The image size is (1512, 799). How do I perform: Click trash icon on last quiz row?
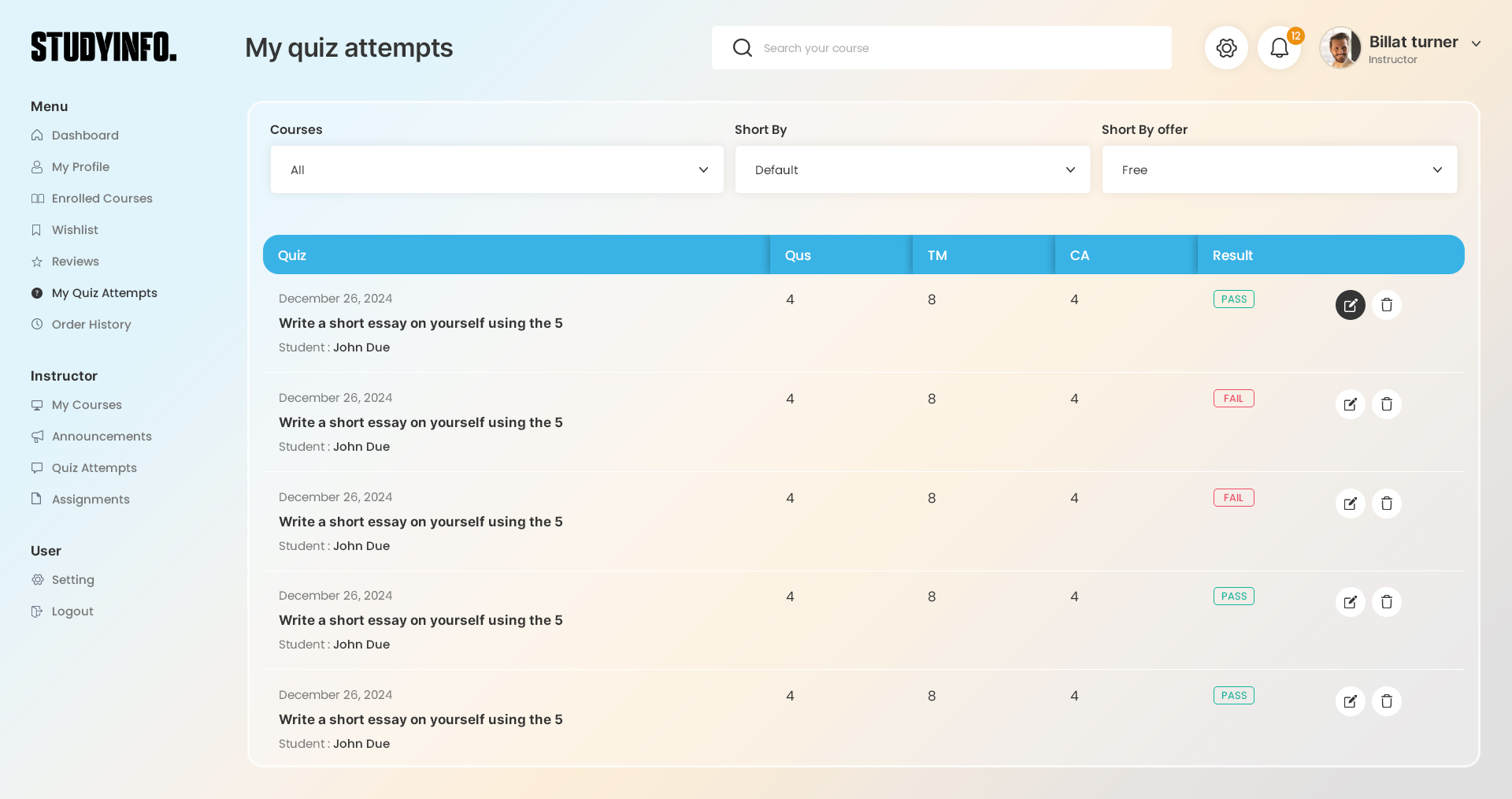pos(1386,701)
